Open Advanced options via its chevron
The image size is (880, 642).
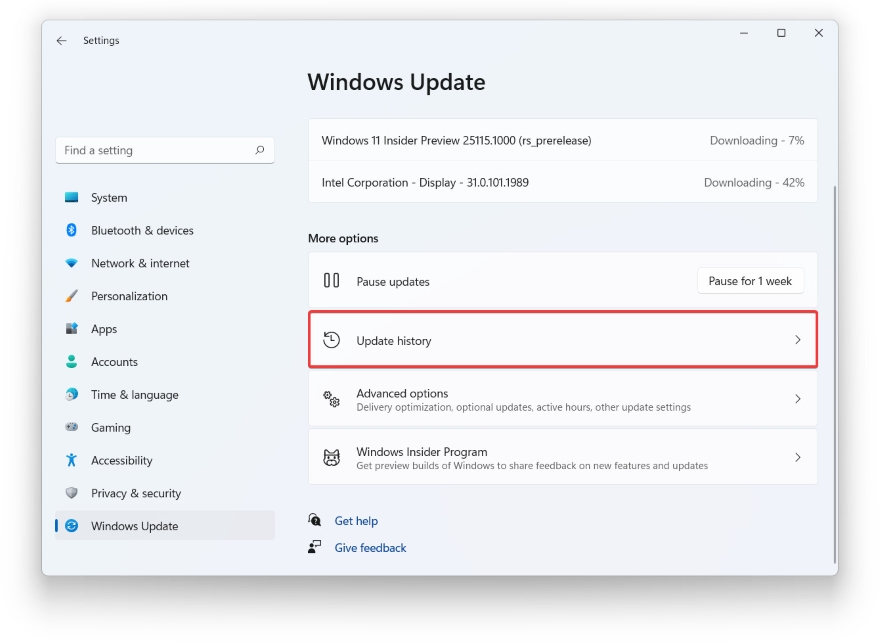coord(797,399)
